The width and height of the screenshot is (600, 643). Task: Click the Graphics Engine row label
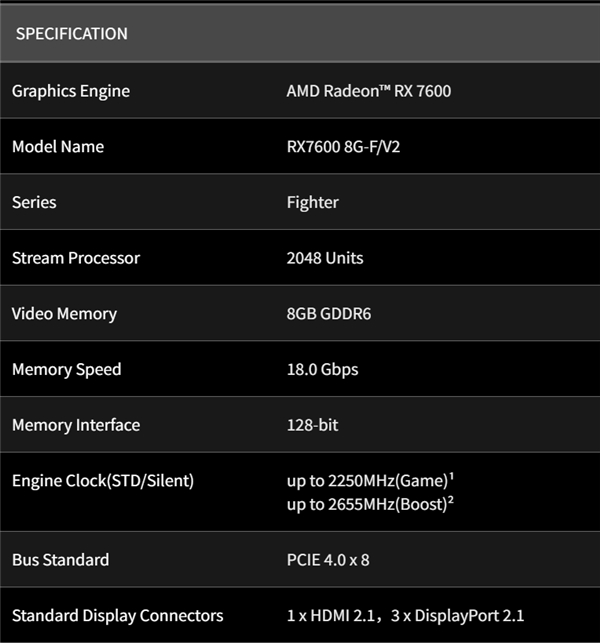tap(71, 91)
